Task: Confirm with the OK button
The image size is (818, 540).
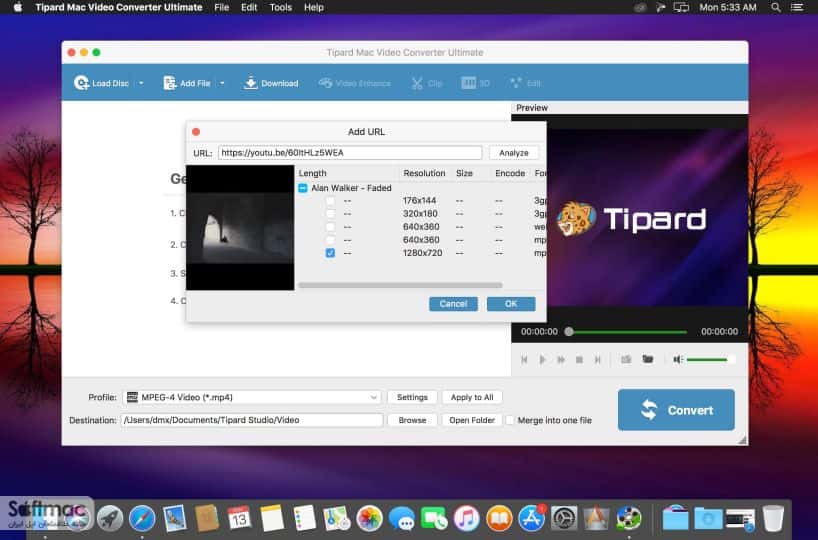Action: (511, 304)
